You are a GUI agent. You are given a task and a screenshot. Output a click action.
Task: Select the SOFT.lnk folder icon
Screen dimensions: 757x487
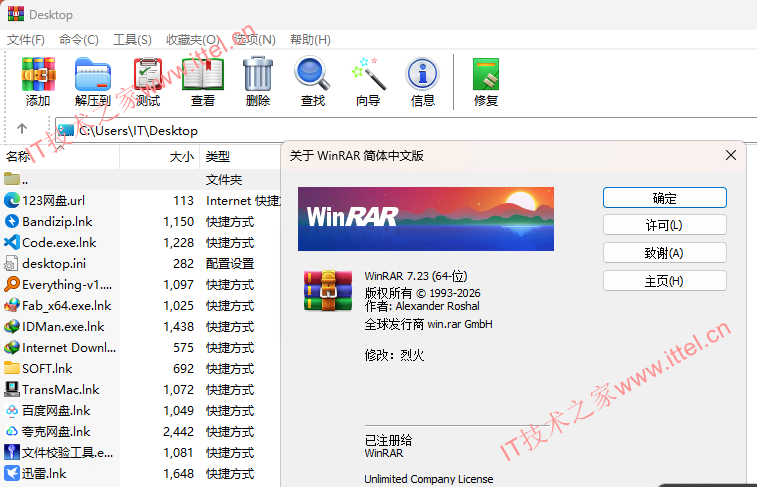click(12, 368)
